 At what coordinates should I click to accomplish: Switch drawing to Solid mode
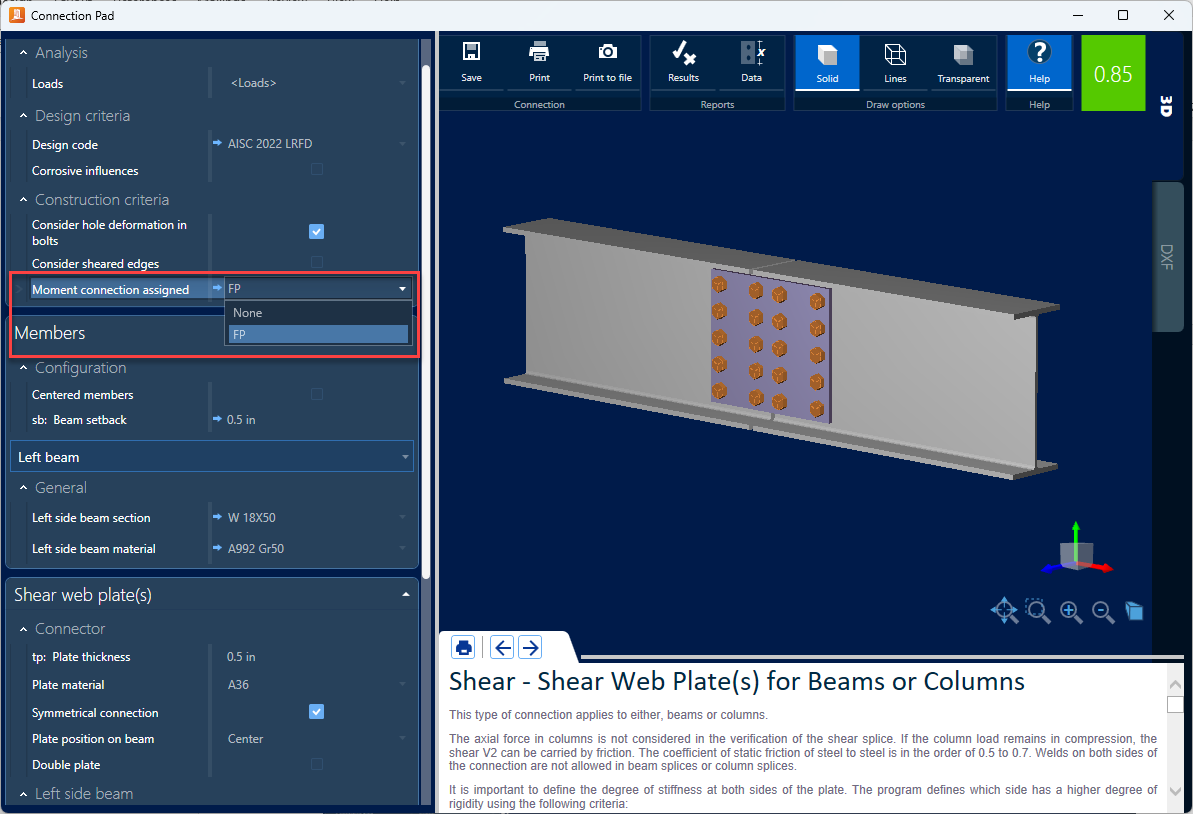coord(827,62)
